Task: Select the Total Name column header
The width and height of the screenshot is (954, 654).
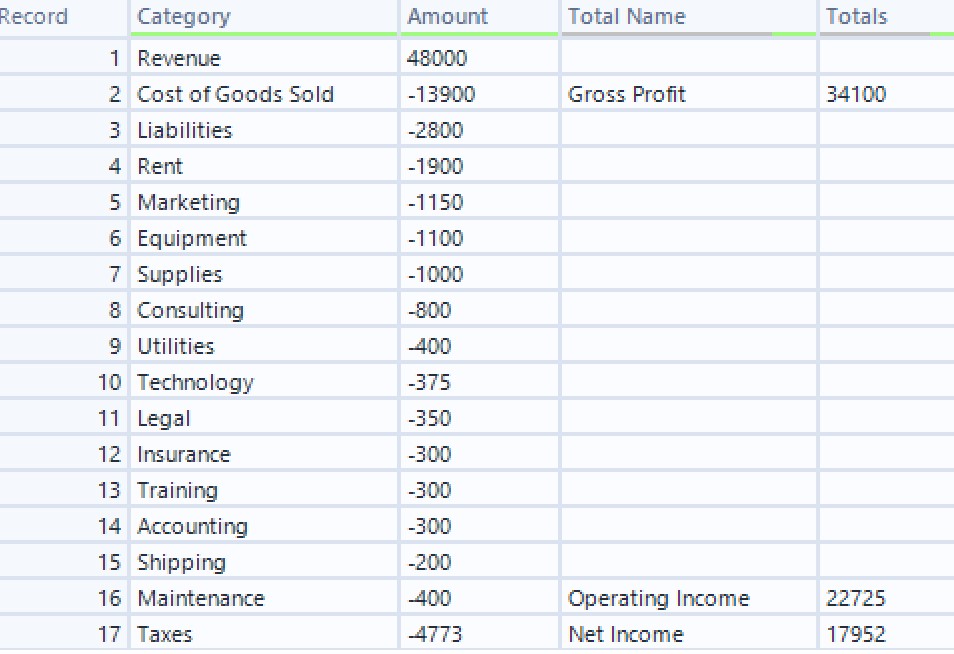Action: (x=627, y=17)
